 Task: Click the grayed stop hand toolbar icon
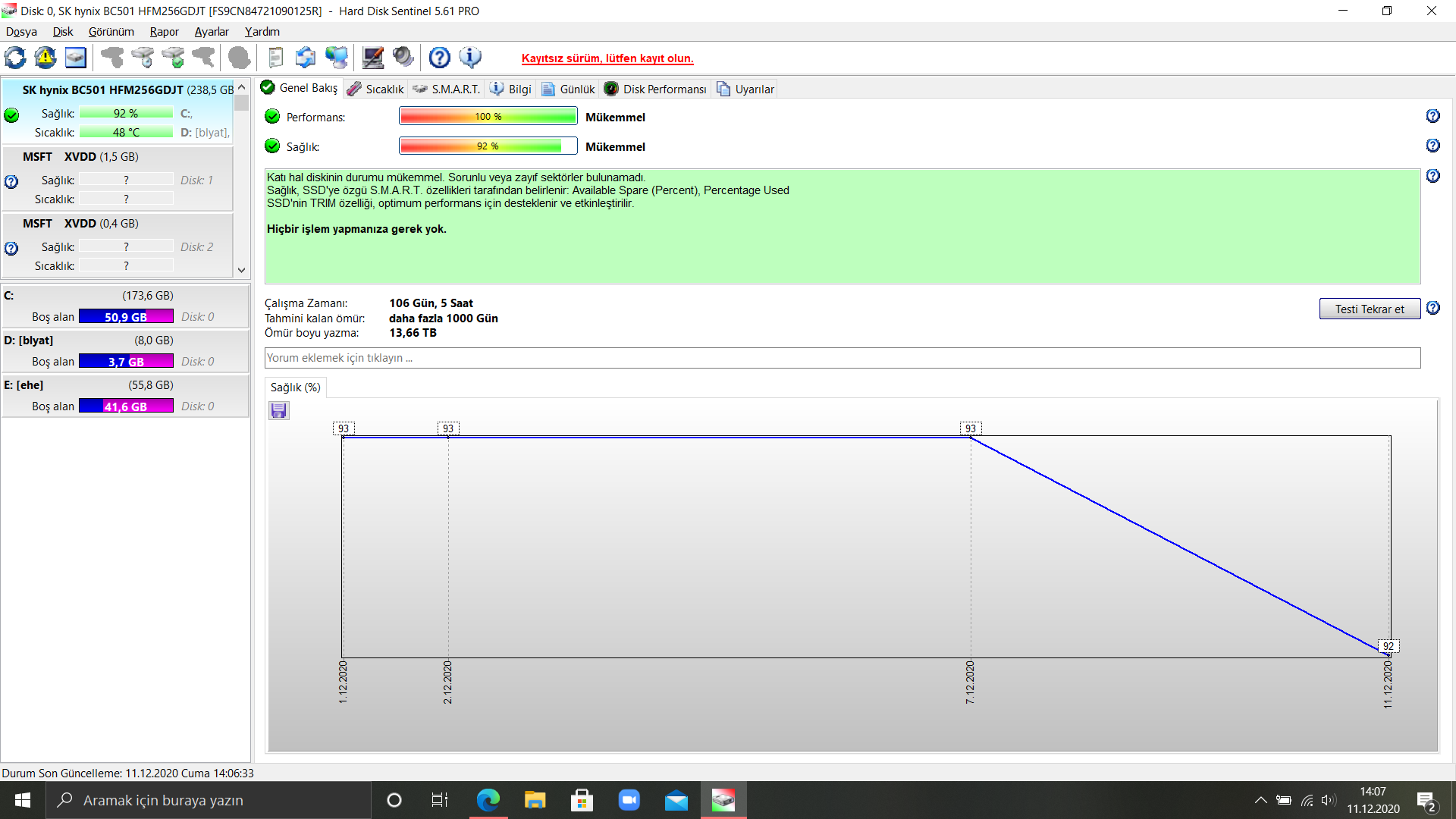[x=239, y=58]
